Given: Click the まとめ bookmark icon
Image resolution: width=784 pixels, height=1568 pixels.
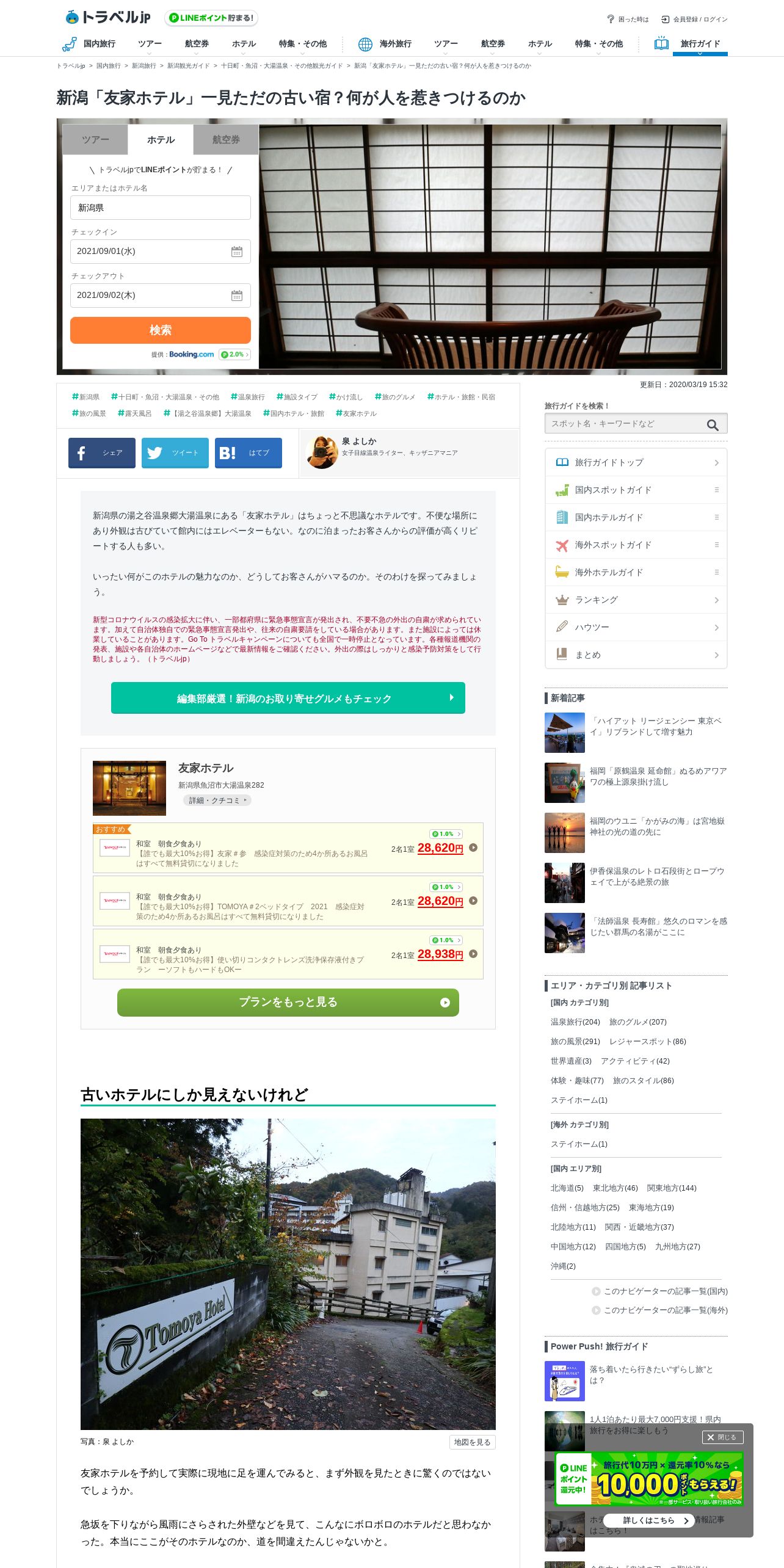Looking at the screenshot, I should pos(562,654).
